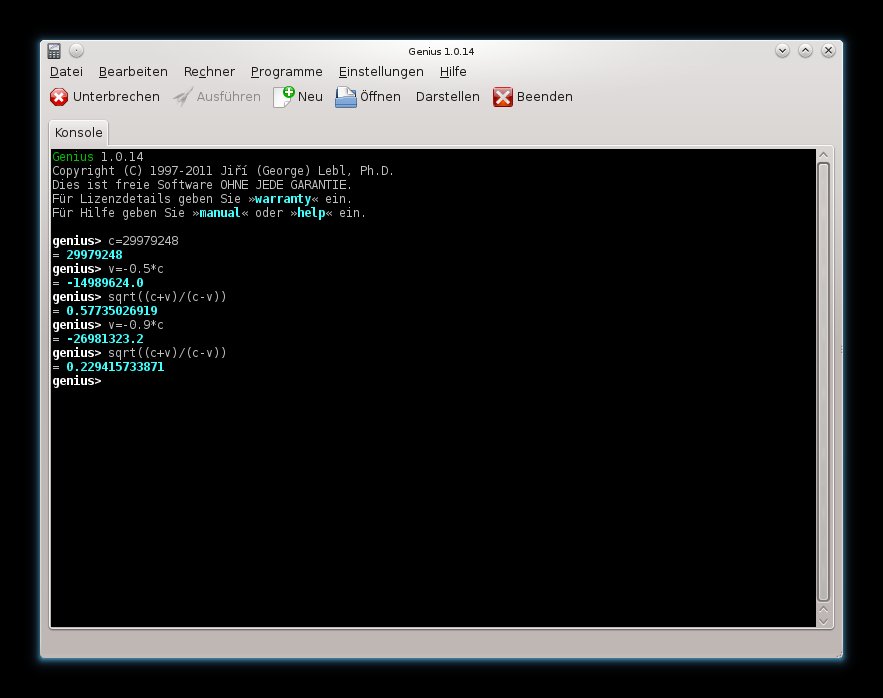The height and width of the screenshot is (698, 883).
Task: Click the Beenden label in toolbar
Action: (545, 97)
